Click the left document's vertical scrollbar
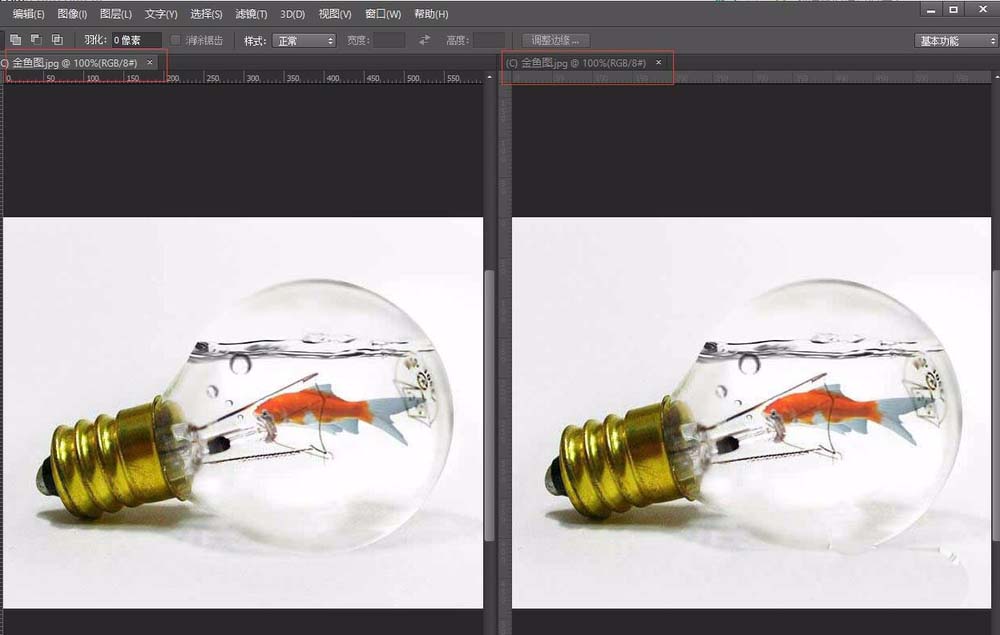Viewport: 1000px width, 635px height. click(489, 400)
